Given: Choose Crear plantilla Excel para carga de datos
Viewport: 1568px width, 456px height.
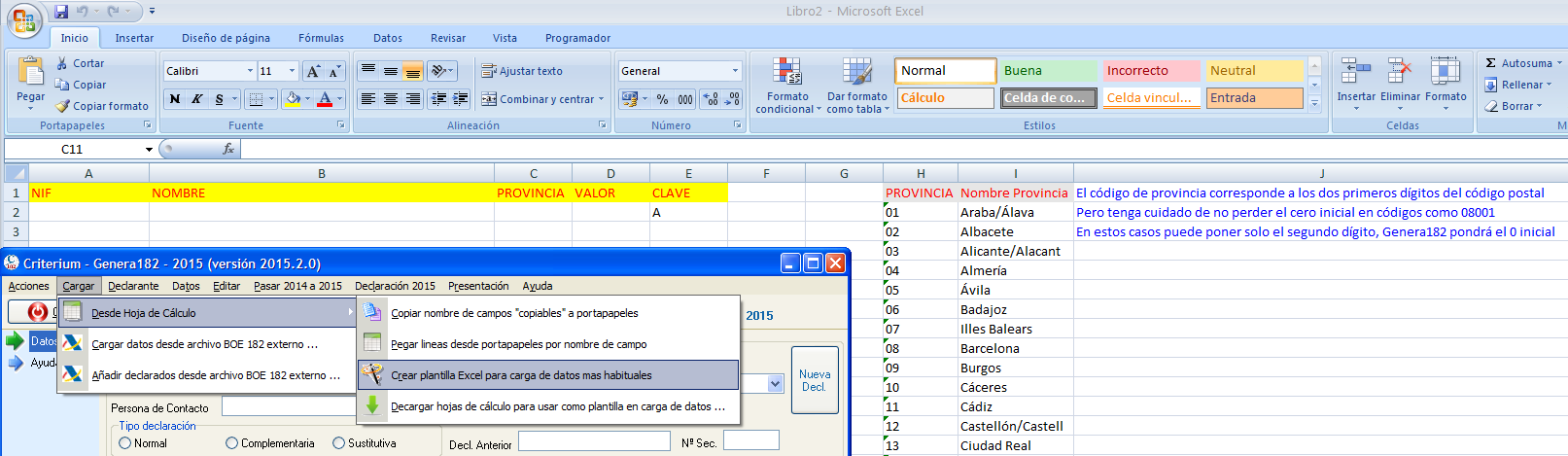Looking at the screenshot, I should click(x=549, y=375).
